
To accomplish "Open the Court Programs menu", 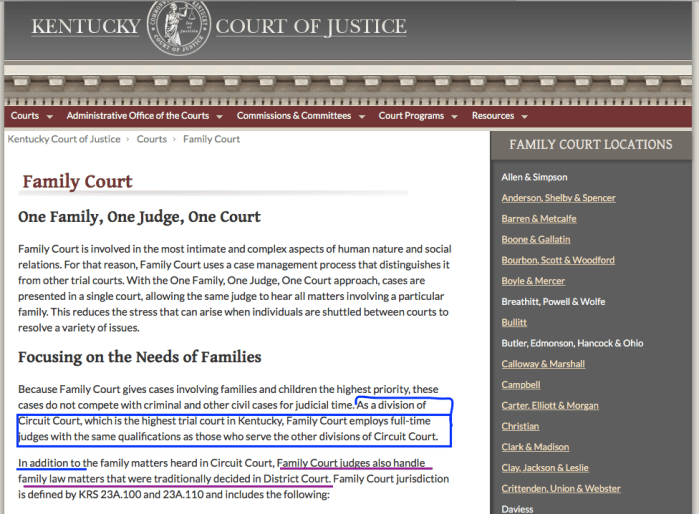I will pos(417,116).
